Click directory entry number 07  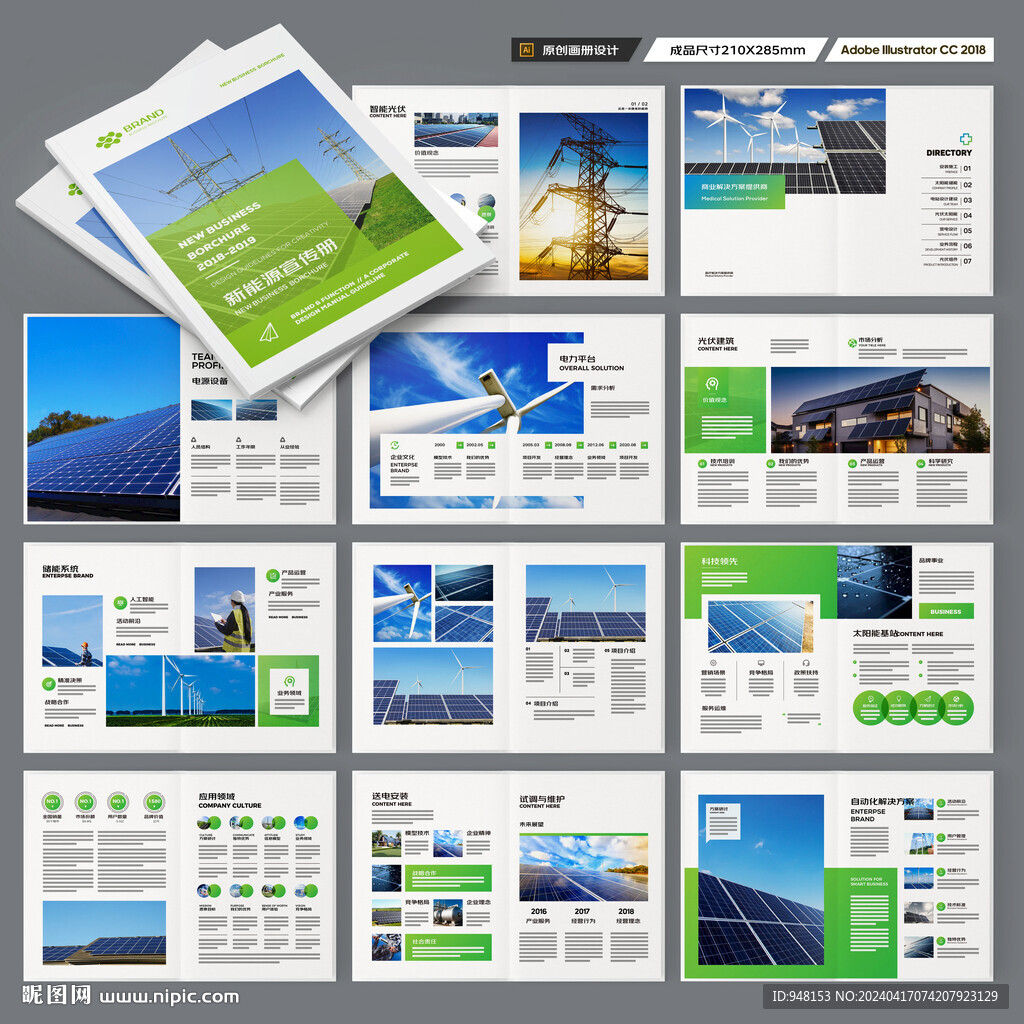[x=967, y=261]
